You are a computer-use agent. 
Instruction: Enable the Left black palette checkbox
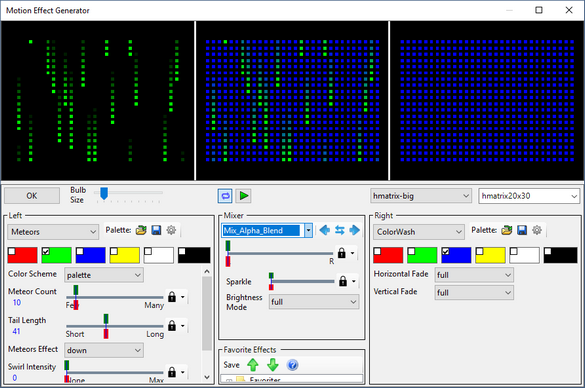pyautogui.click(x=182, y=251)
